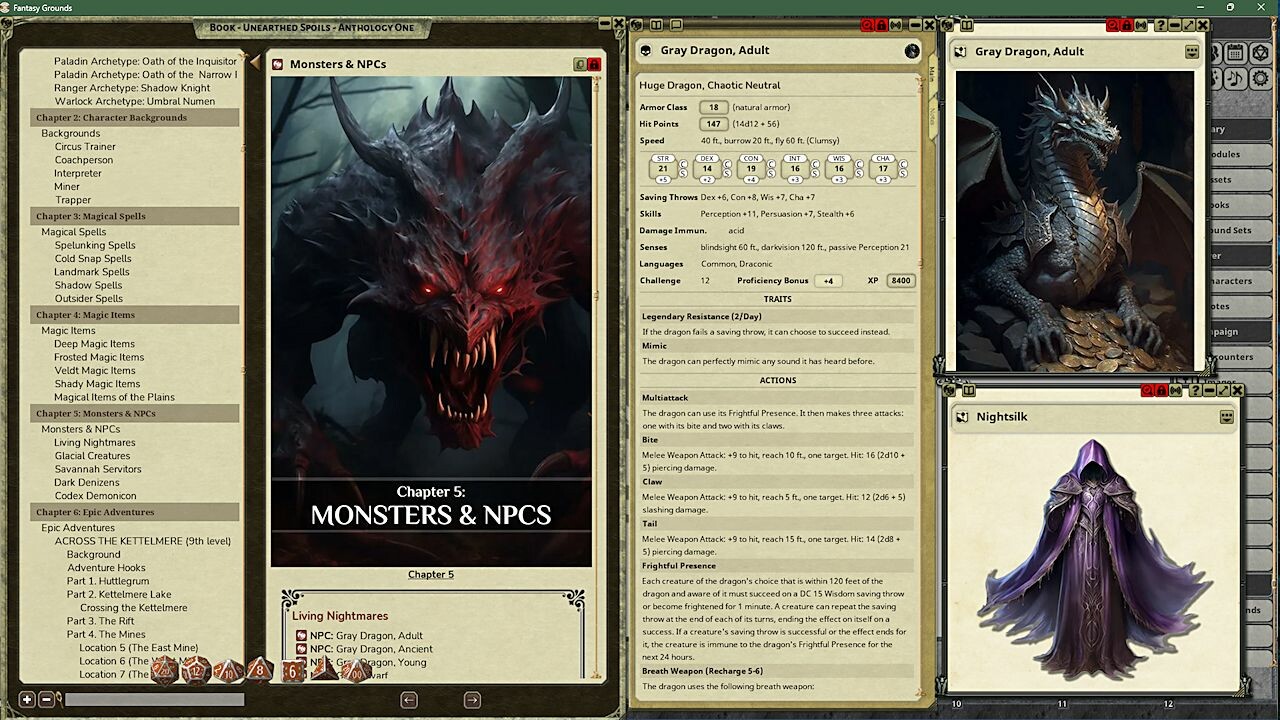Click the speech bubble icon on the book window toolbar

pyautogui.click(x=676, y=25)
